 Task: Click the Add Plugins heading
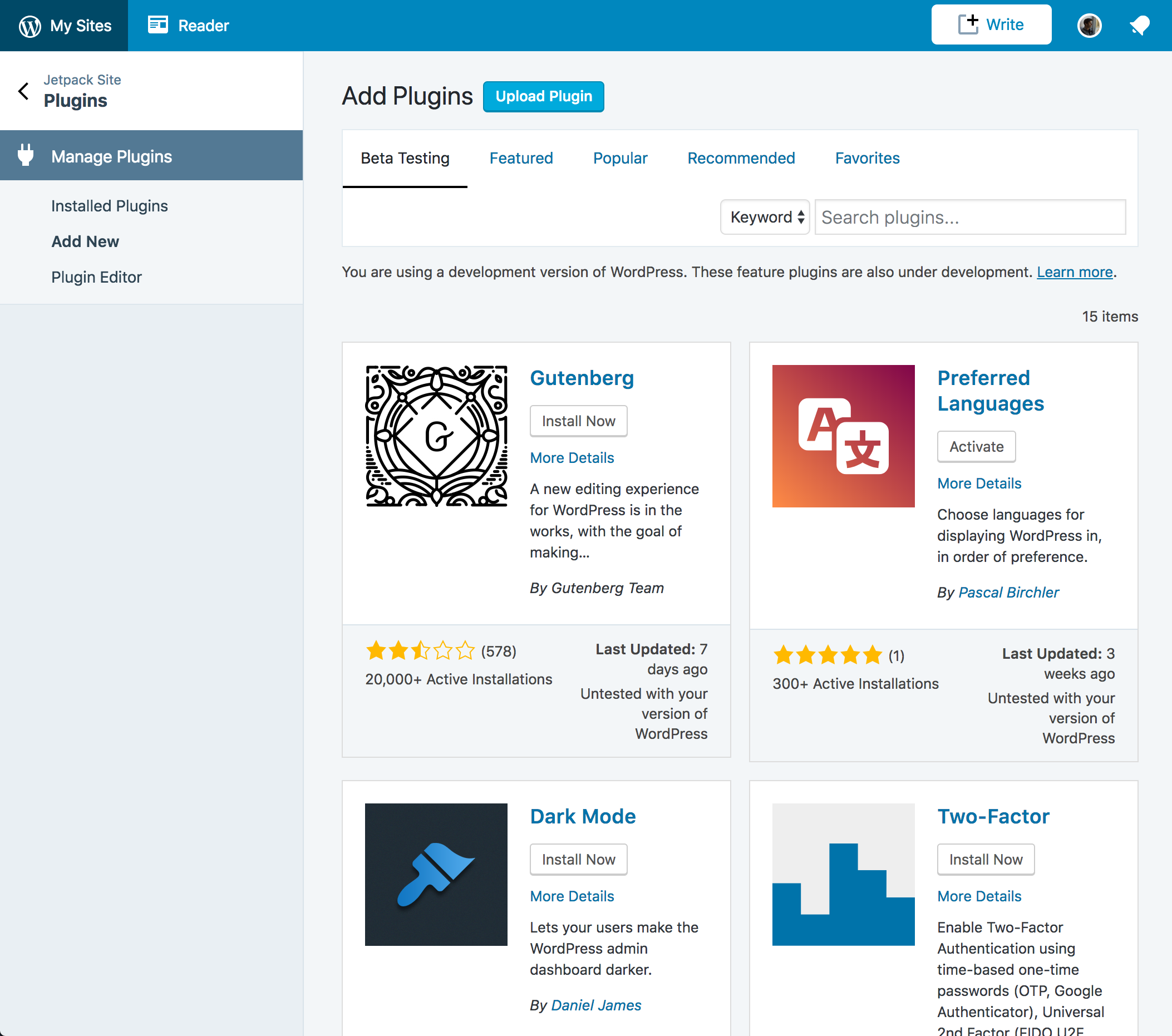[407, 96]
